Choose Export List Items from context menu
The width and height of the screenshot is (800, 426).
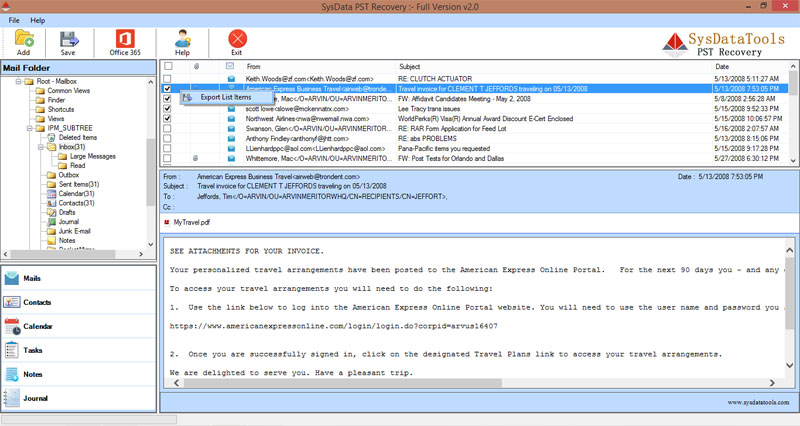click(x=226, y=97)
